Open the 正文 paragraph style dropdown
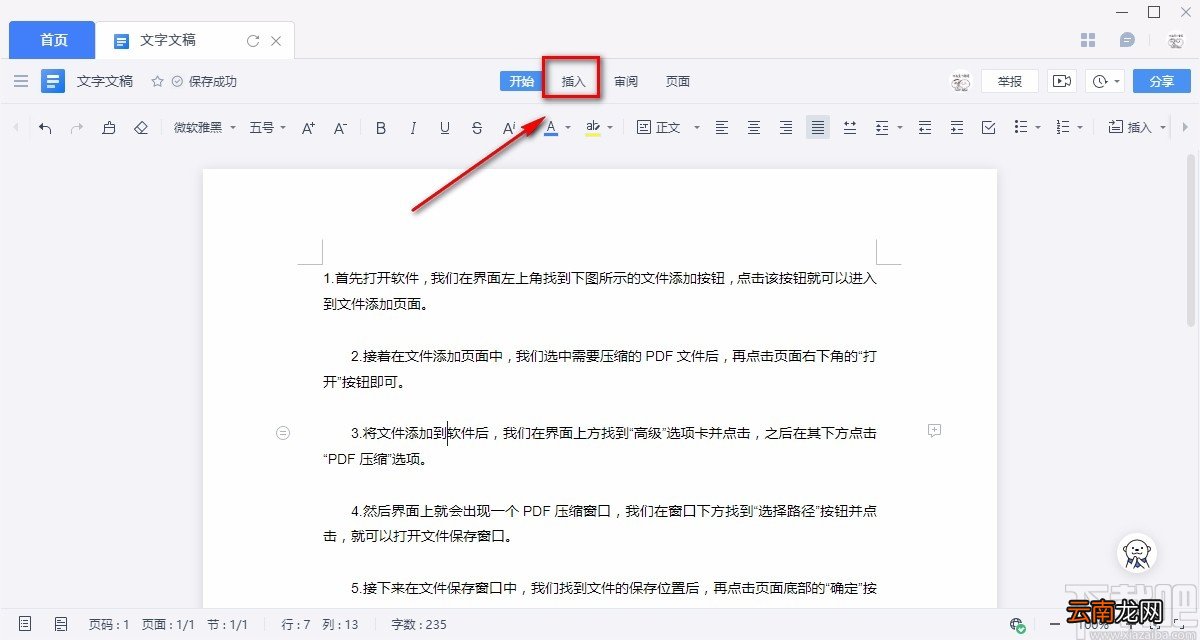 point(668,127)
